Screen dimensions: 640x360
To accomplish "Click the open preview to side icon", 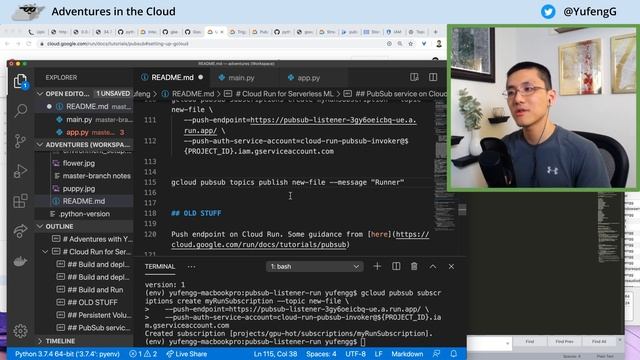I will click(x=414, y=77).
